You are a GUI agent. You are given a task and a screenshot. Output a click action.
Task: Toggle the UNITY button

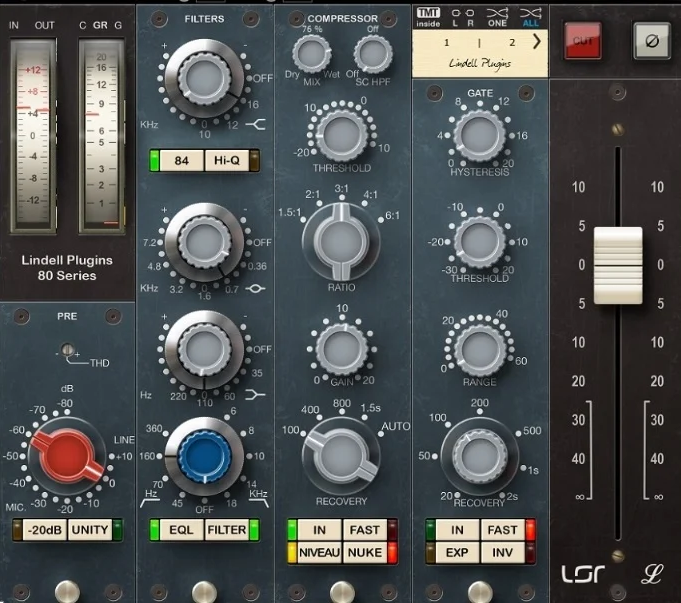coord(89,530)
